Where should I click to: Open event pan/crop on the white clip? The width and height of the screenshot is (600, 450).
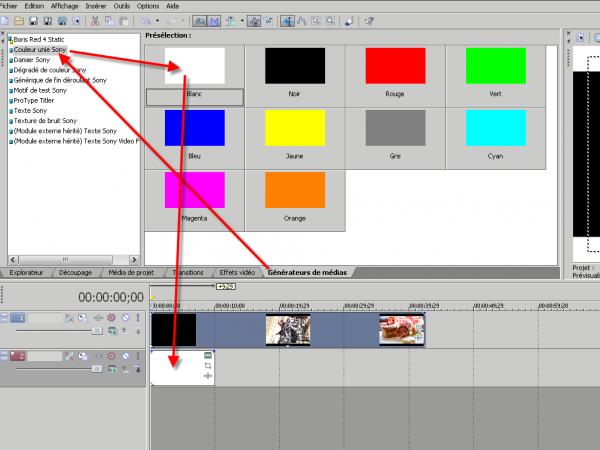207,366
